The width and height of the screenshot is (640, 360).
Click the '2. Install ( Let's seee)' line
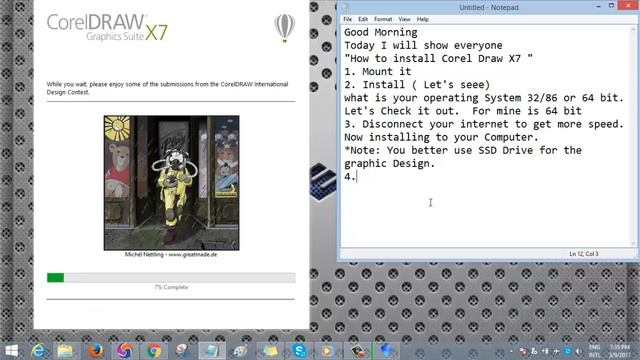click(x=417, y=84)
